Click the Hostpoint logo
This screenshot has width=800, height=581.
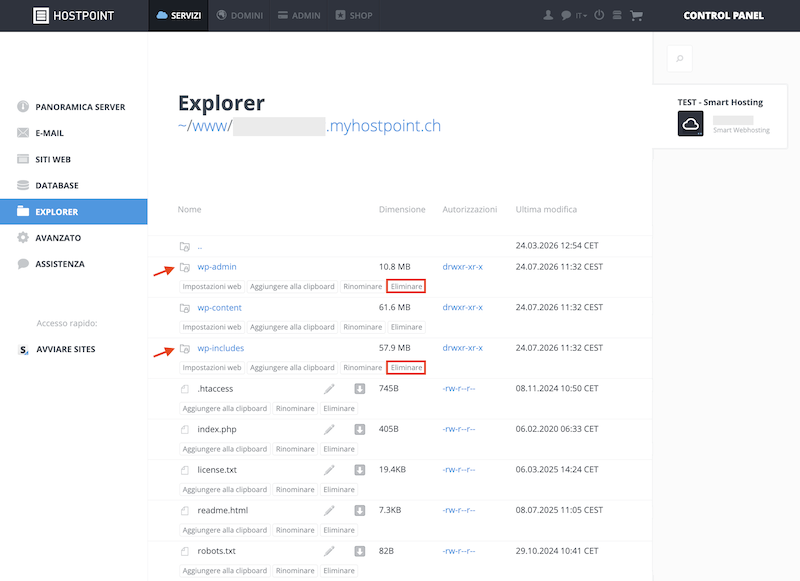(73, 16)
